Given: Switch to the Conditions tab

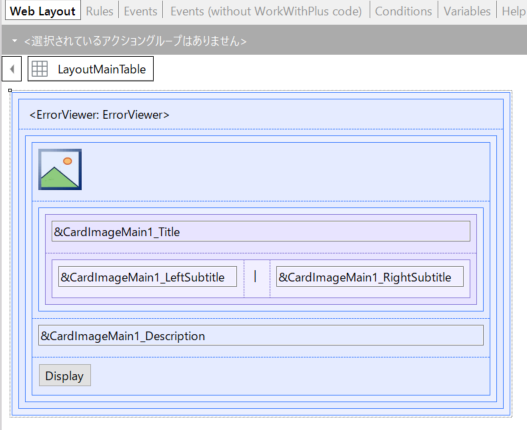Looking at the screenshot, I should click(x=403, y=11).
